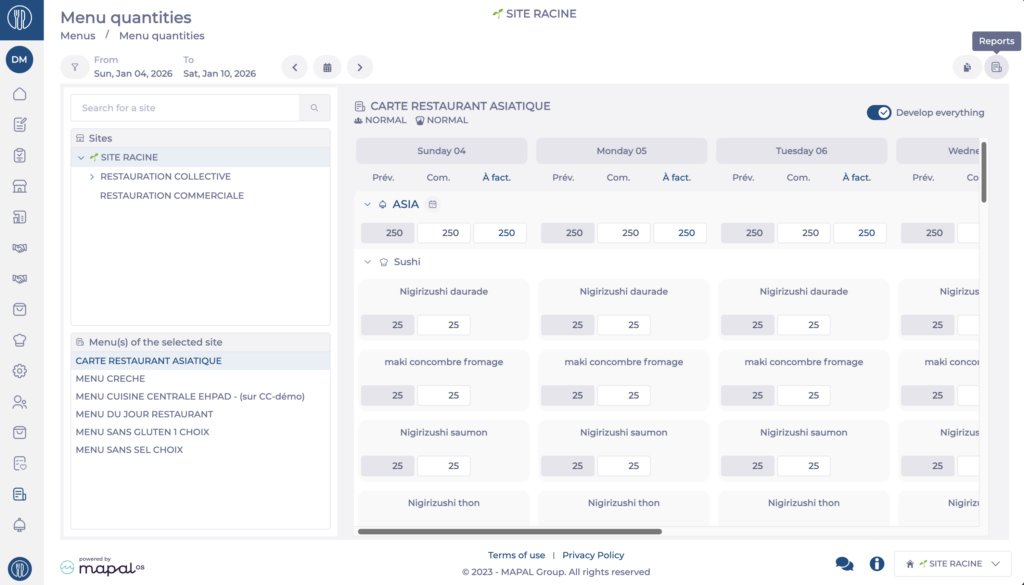The height and width of the screenshot is (585, 1024).
Task: Click the edit note sidebar icon
Action: pos(20,125)
